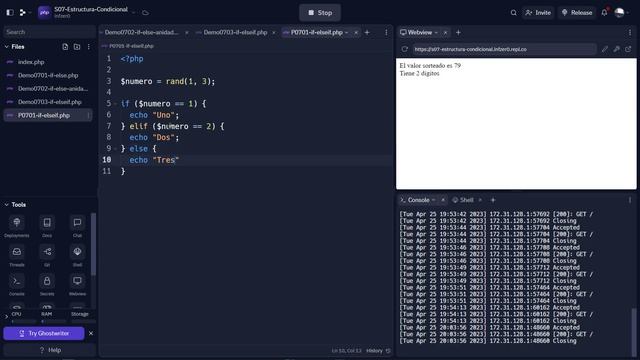
Task: Collapse the Files section
Action: coord(7,47)
